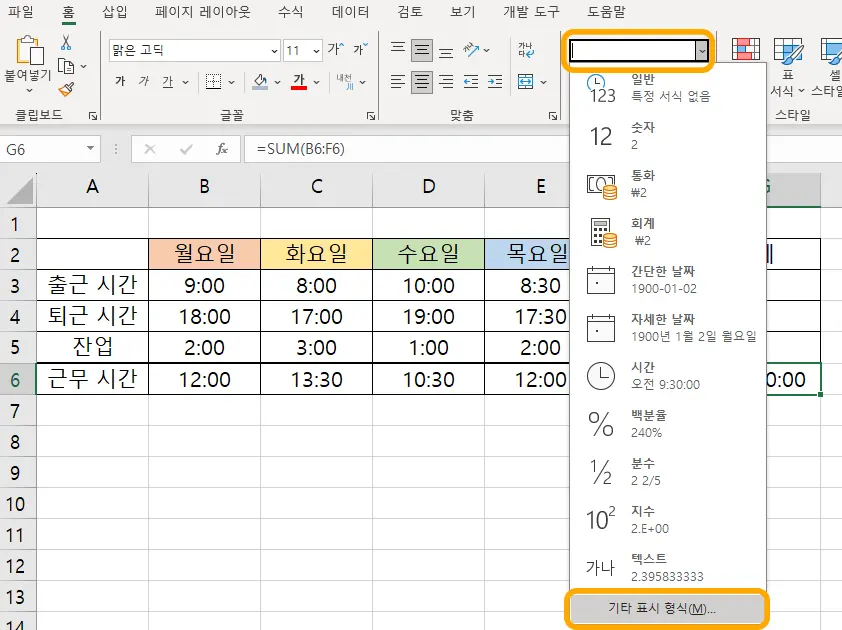Click the Copy icon in Clipboard group

pos(66,65)
